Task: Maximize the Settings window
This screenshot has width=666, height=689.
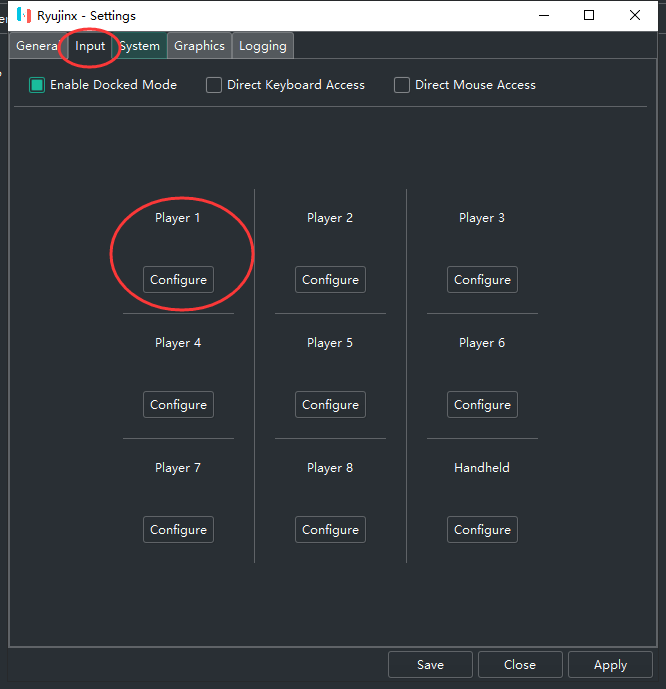Action: click(589, 16)
